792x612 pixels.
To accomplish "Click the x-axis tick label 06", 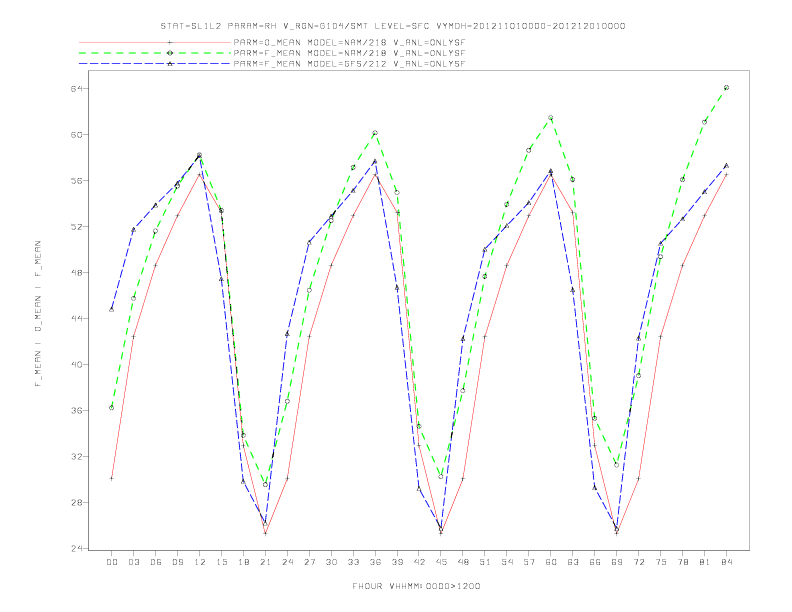I will (x=156, y=562).
